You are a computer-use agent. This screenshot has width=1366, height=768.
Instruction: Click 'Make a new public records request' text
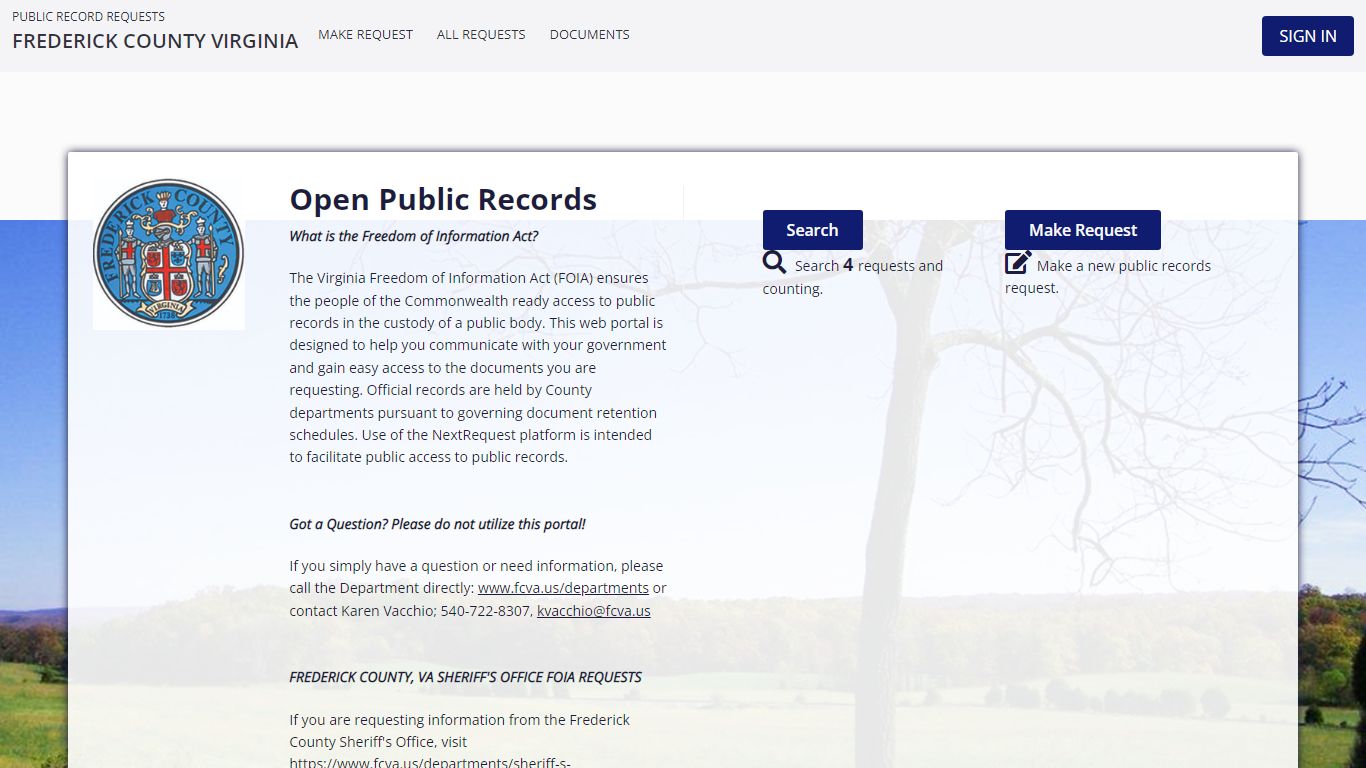[1108, 276]
